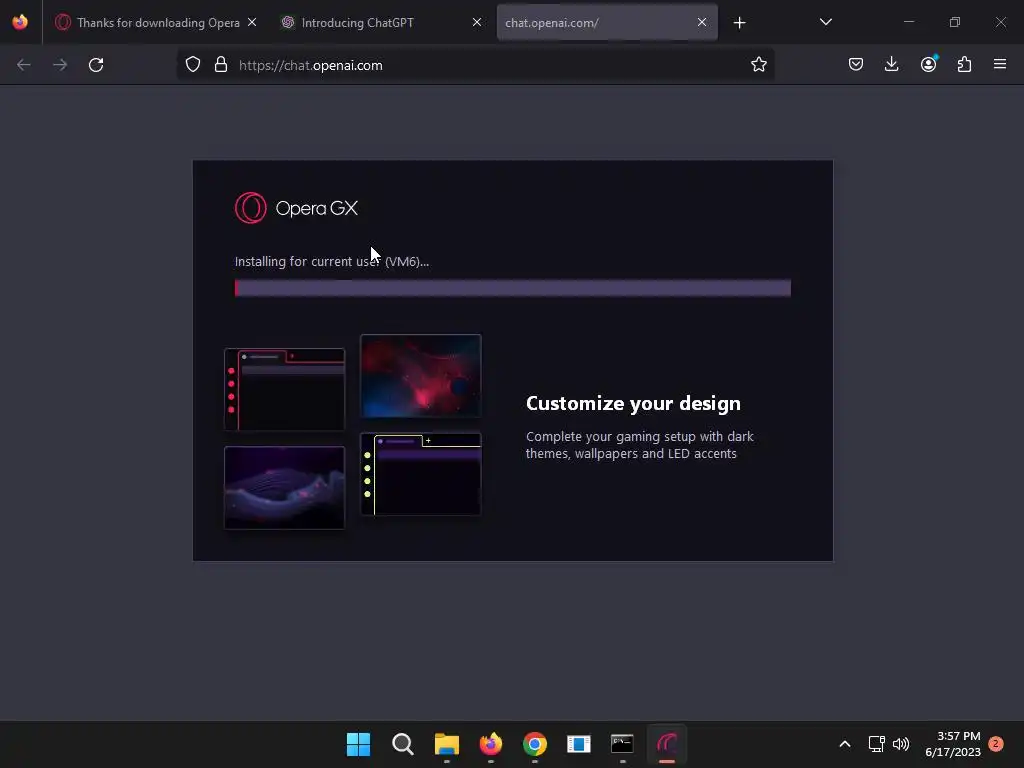Go forward to the next page

(60, 65)
